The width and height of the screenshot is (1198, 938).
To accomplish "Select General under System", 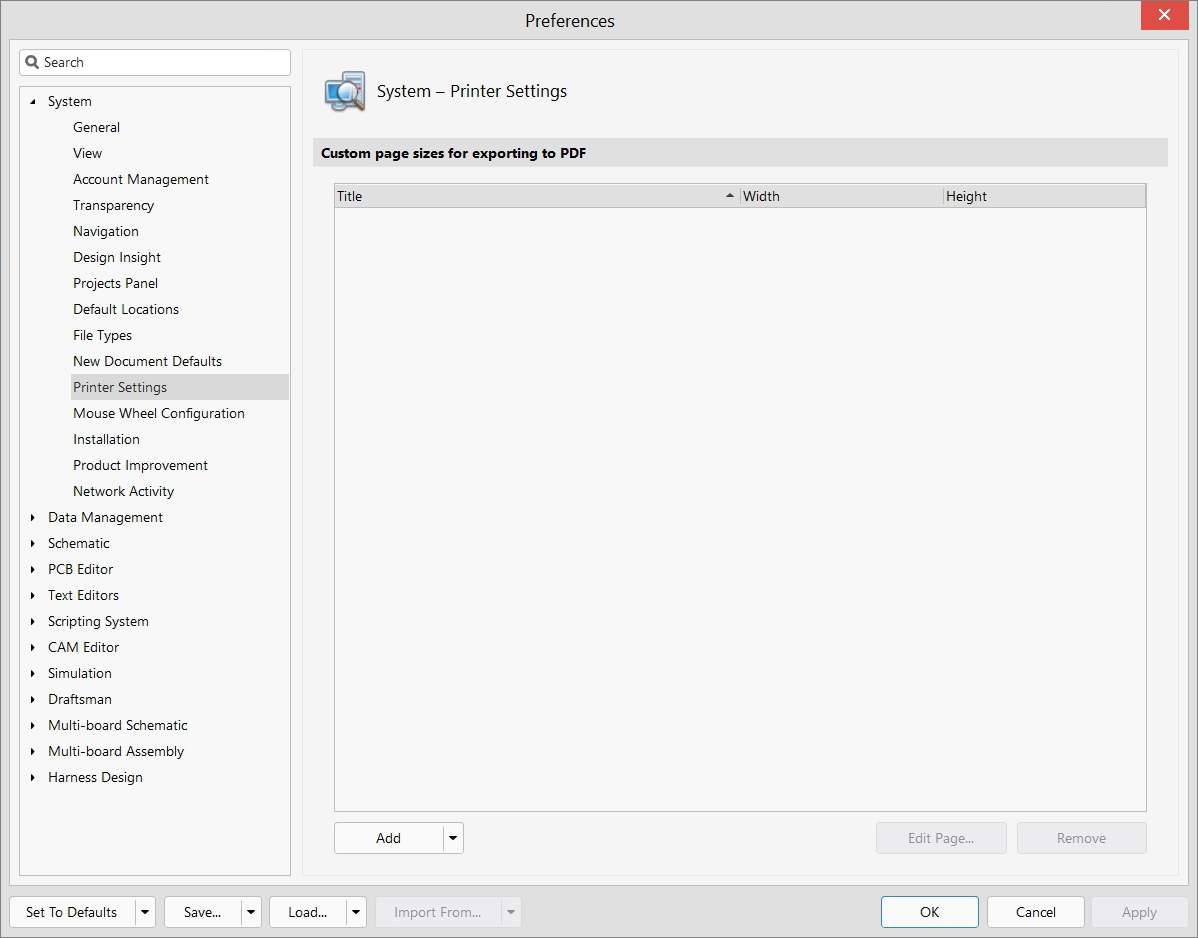I will (x=96, y=128).
